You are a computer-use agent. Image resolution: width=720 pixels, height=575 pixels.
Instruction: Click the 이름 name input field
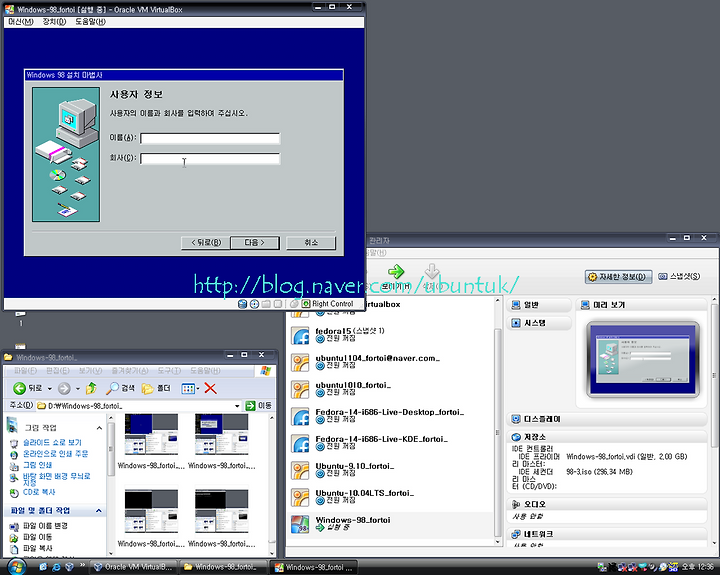click(210, 138)
